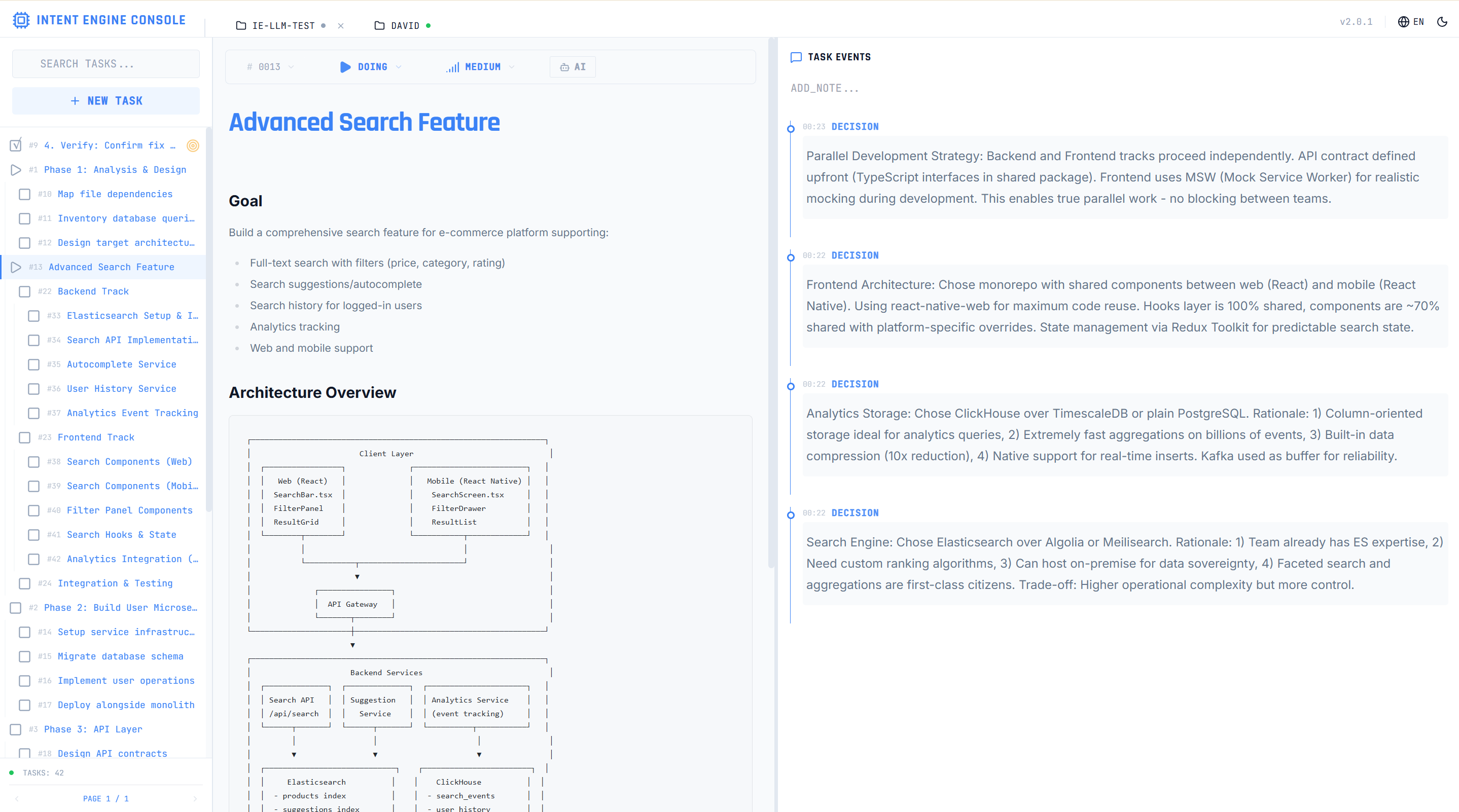Check the Backend Track checkbox
This screenshot has height=812, width=1459.
tap(24, 291)
